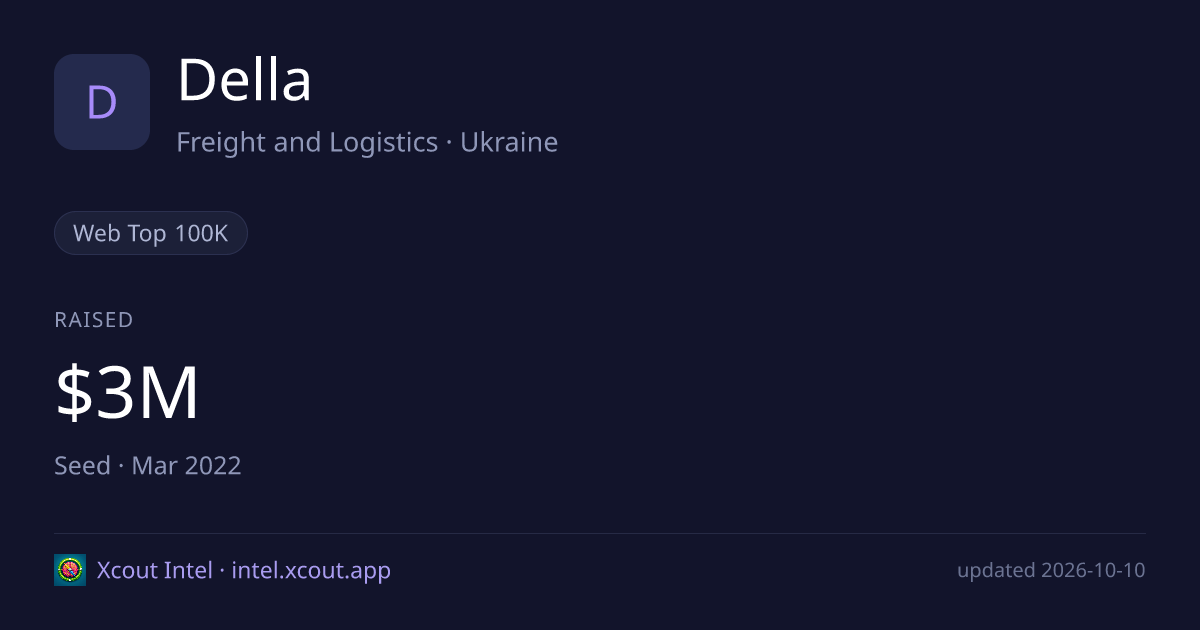Click the Freight and Logistics category text
Viewport: 1200px width, 630px height.
point(307,142)
